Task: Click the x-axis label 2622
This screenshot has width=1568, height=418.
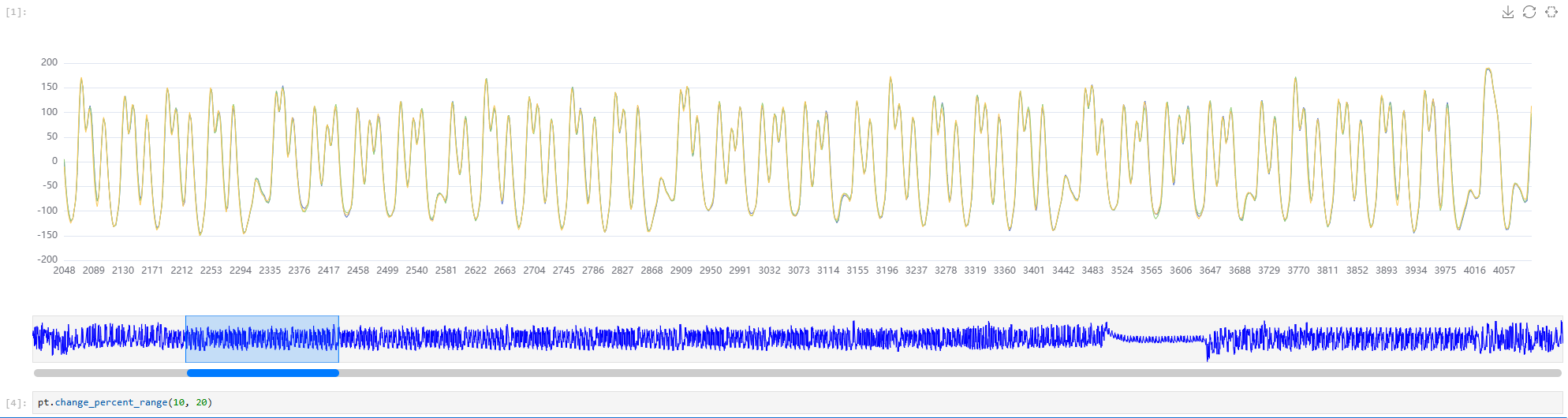Action: pos(475,271)
